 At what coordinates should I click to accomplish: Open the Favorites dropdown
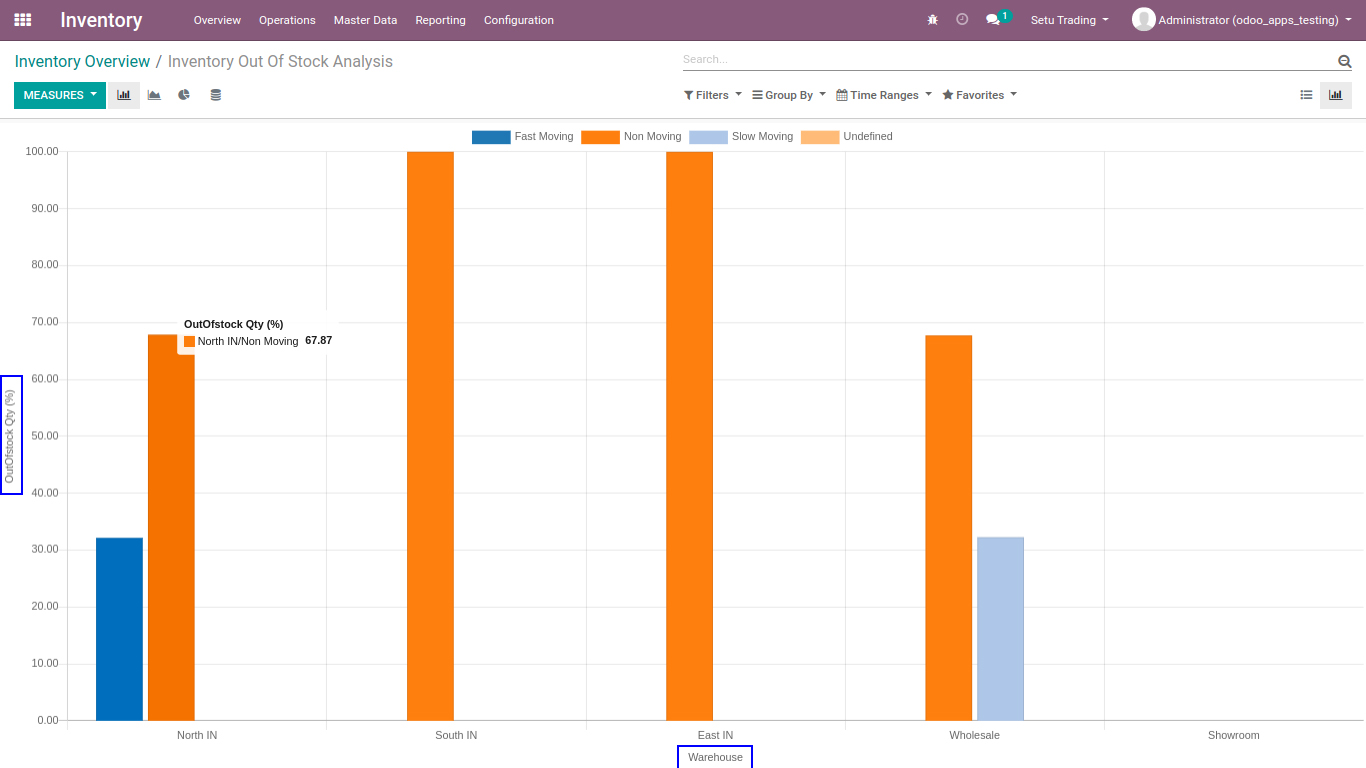tap(980, 95)
